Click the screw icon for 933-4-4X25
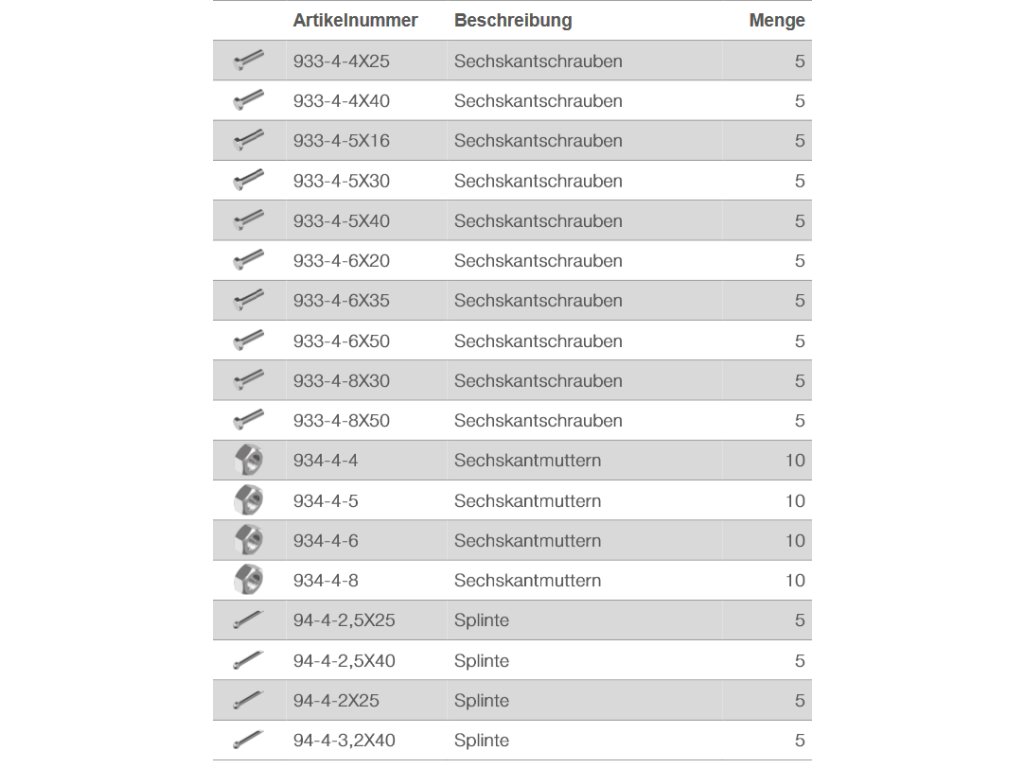 (248, 60)
